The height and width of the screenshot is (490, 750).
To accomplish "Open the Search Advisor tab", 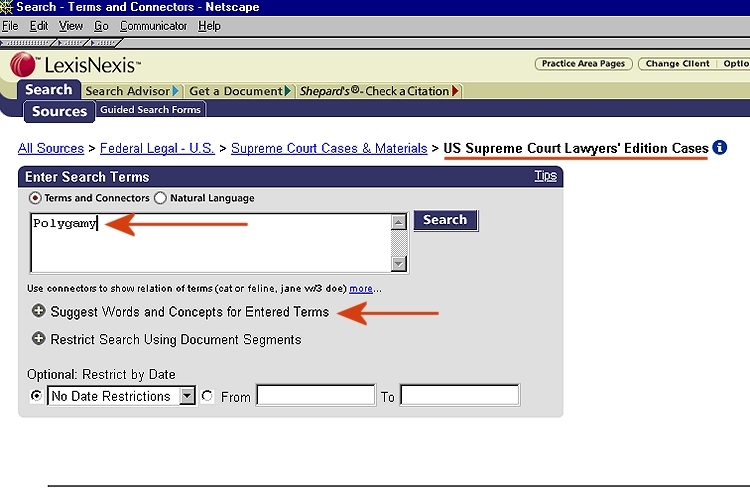I will coord(132,91).
